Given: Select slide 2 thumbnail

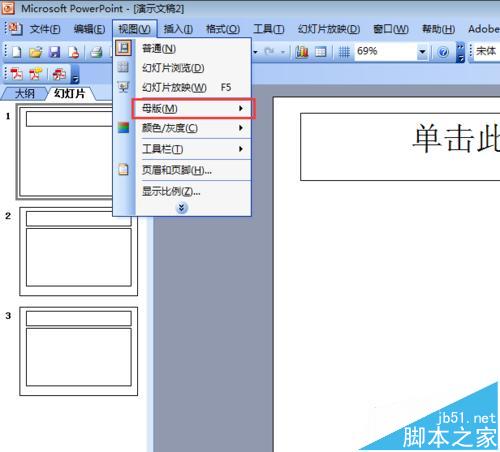Looking at the screenshot, I should (79, 251).
